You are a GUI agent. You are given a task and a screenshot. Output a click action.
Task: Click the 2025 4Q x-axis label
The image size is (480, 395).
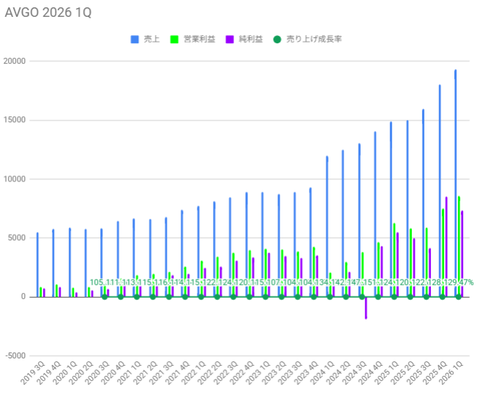(435, 373)
